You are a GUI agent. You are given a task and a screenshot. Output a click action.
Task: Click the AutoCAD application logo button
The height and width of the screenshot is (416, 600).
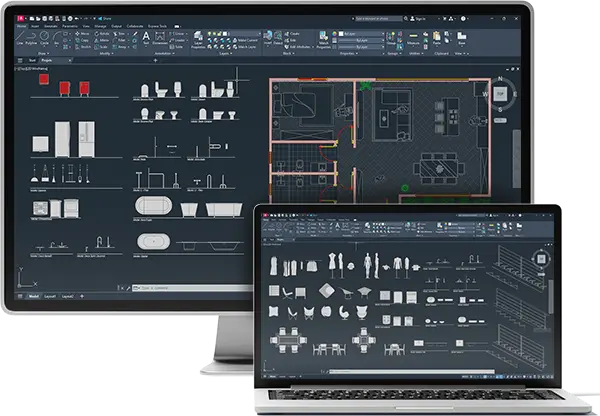pyautogui.click(x=21, y=18)
